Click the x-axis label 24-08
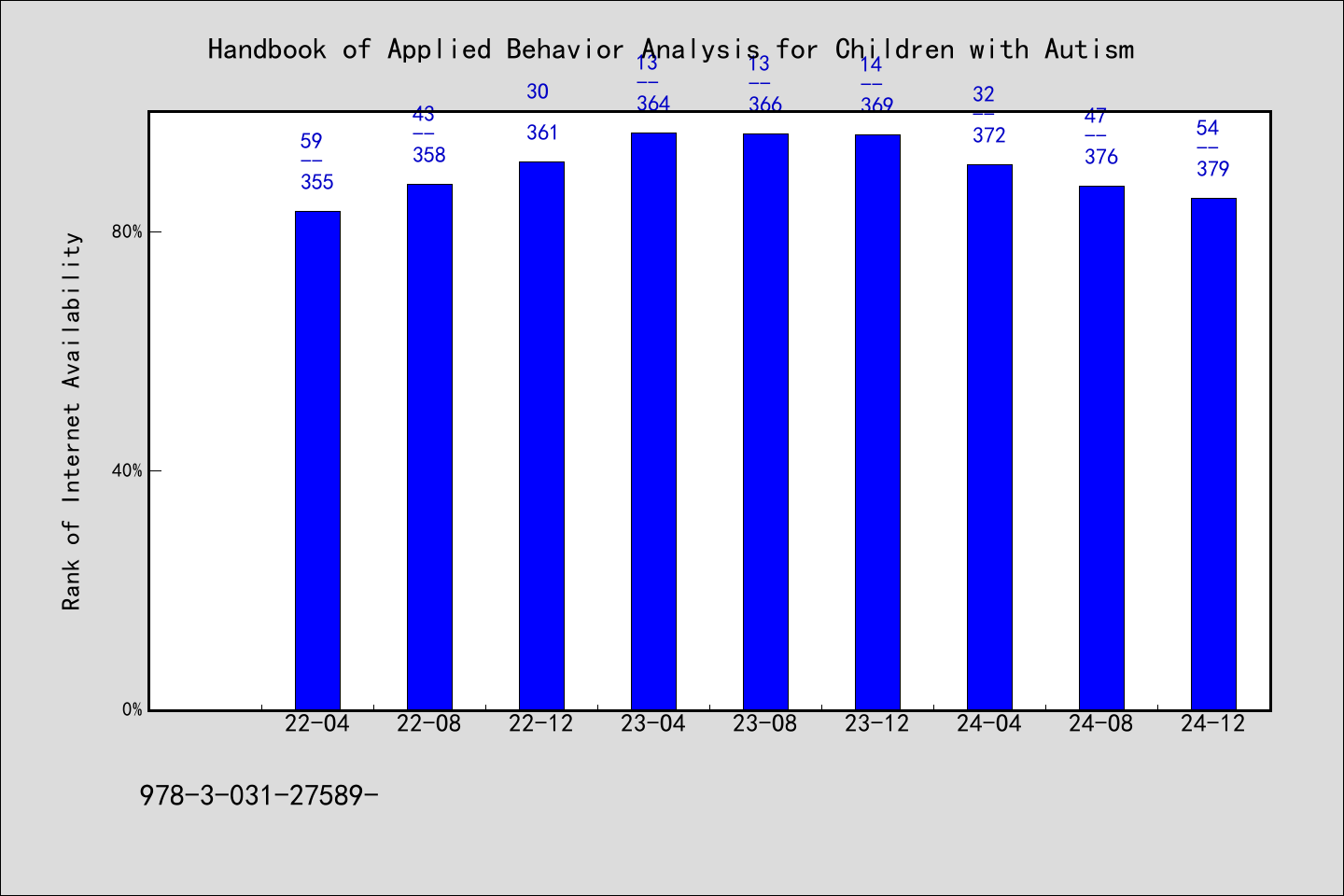 point(1101,724)
